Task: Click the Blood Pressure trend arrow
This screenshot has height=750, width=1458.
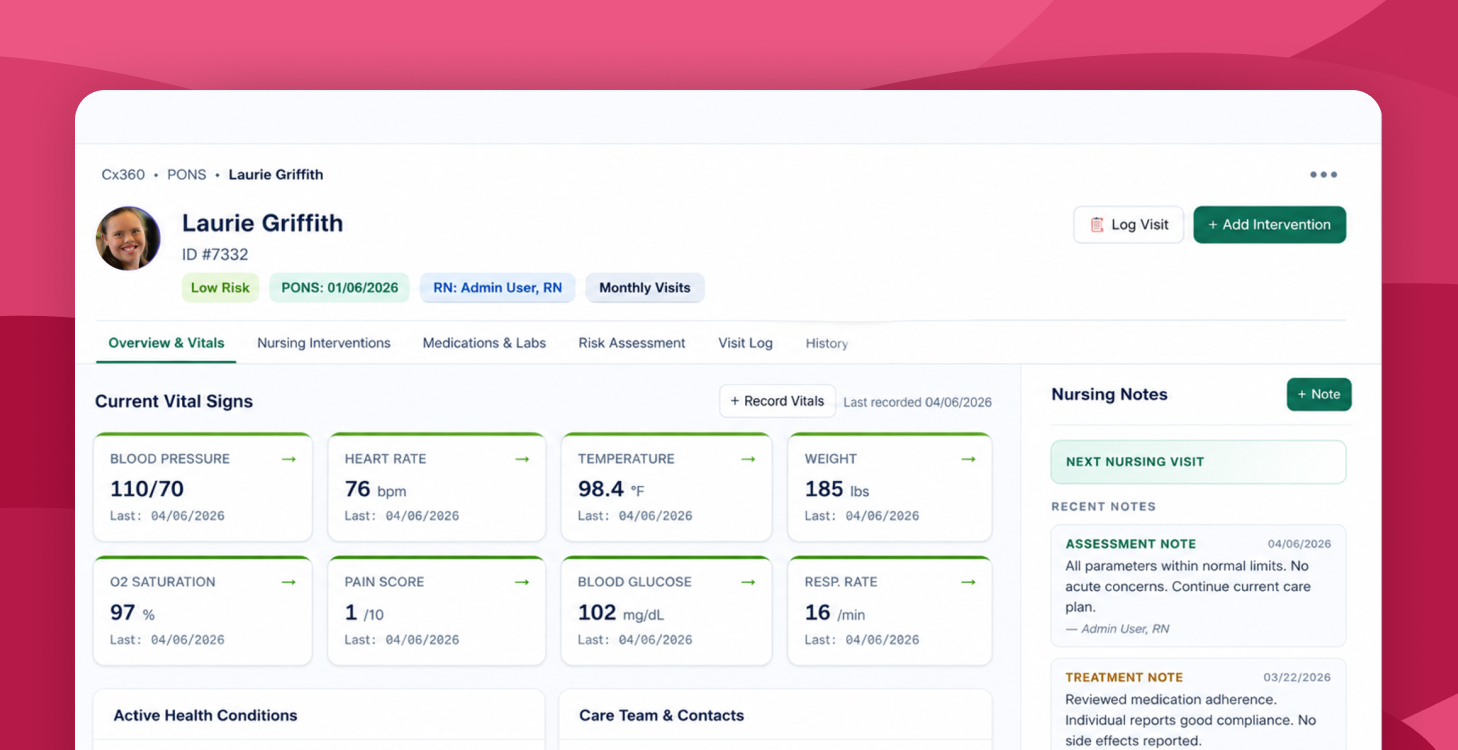Action: pos(289,459)
